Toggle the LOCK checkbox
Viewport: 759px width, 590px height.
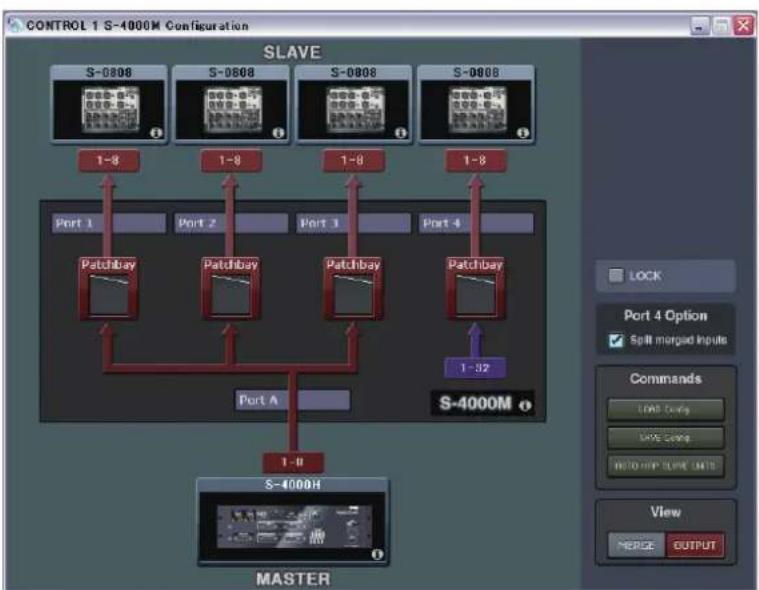(615, 275)
